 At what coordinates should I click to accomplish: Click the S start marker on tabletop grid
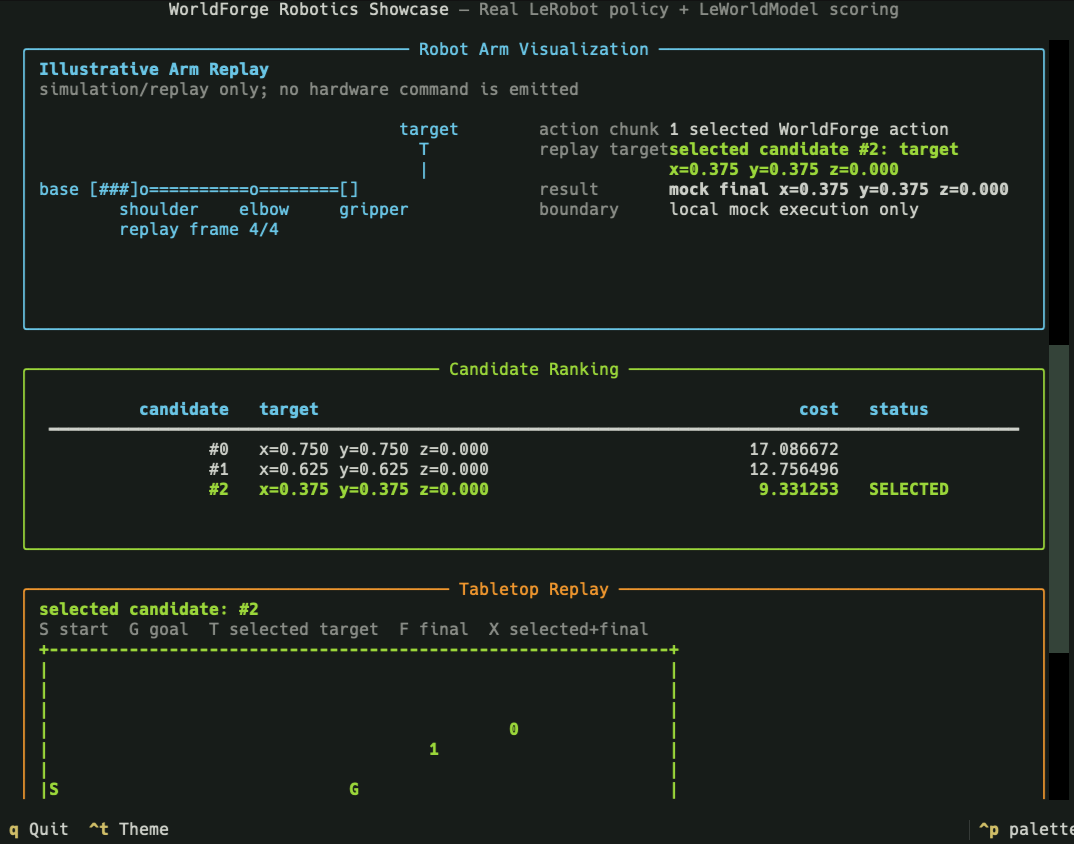[54, 789]
